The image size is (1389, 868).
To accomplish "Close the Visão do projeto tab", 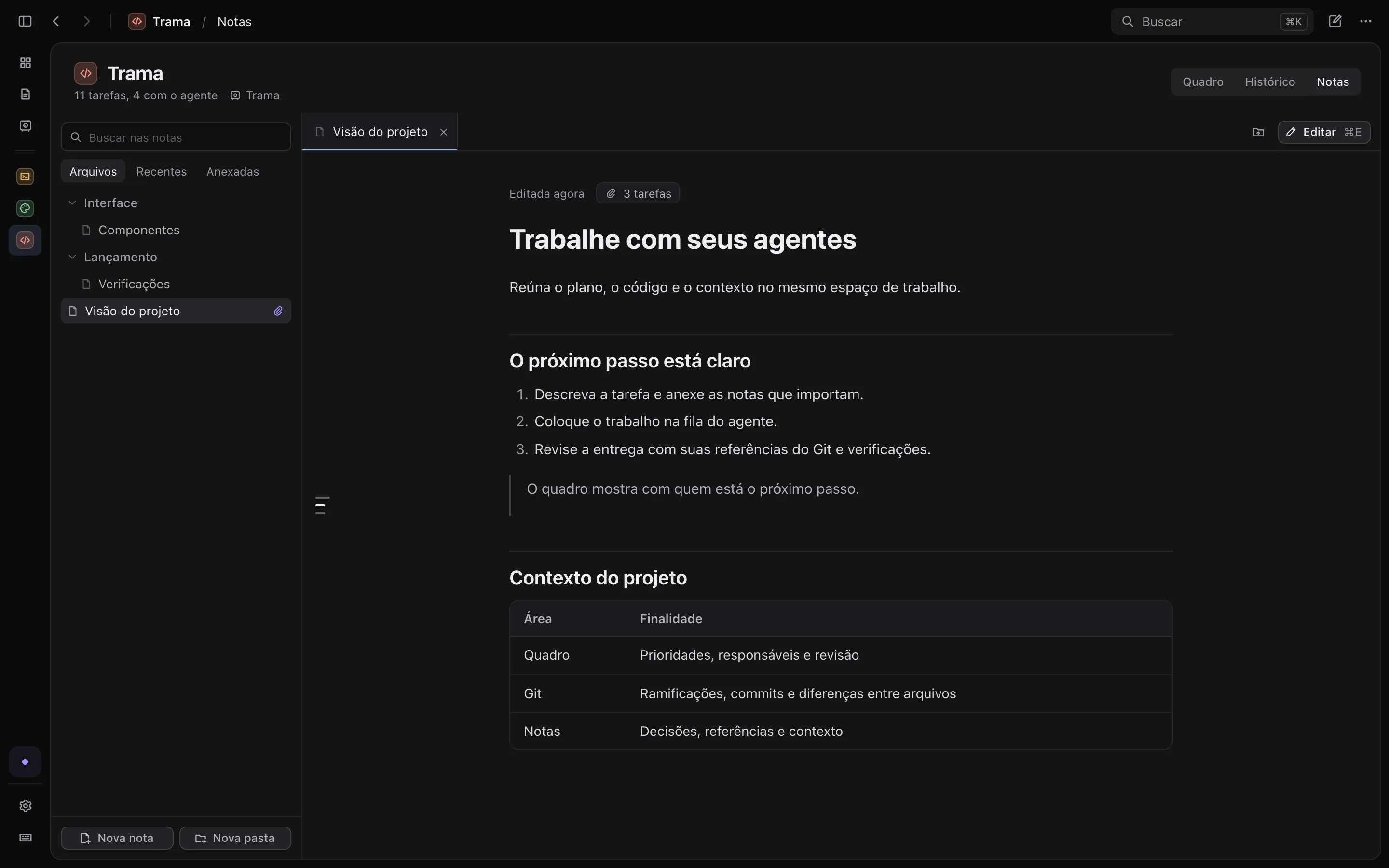I will point(444,132).
